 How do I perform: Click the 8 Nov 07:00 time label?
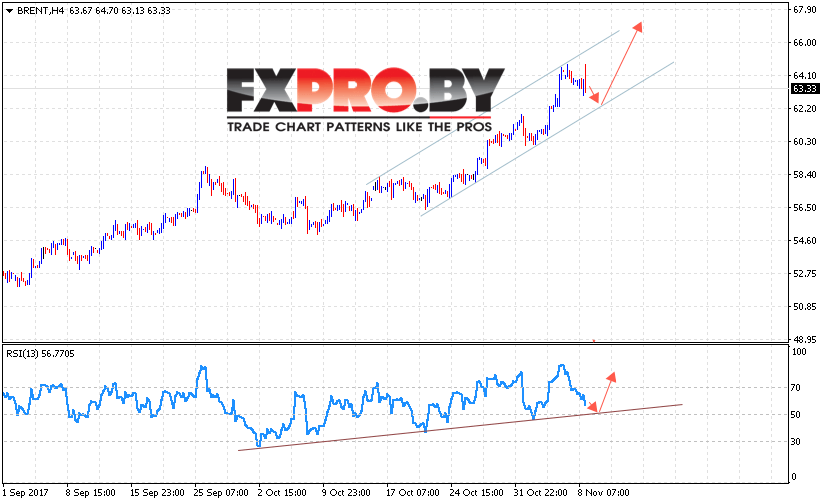(604, 493)
